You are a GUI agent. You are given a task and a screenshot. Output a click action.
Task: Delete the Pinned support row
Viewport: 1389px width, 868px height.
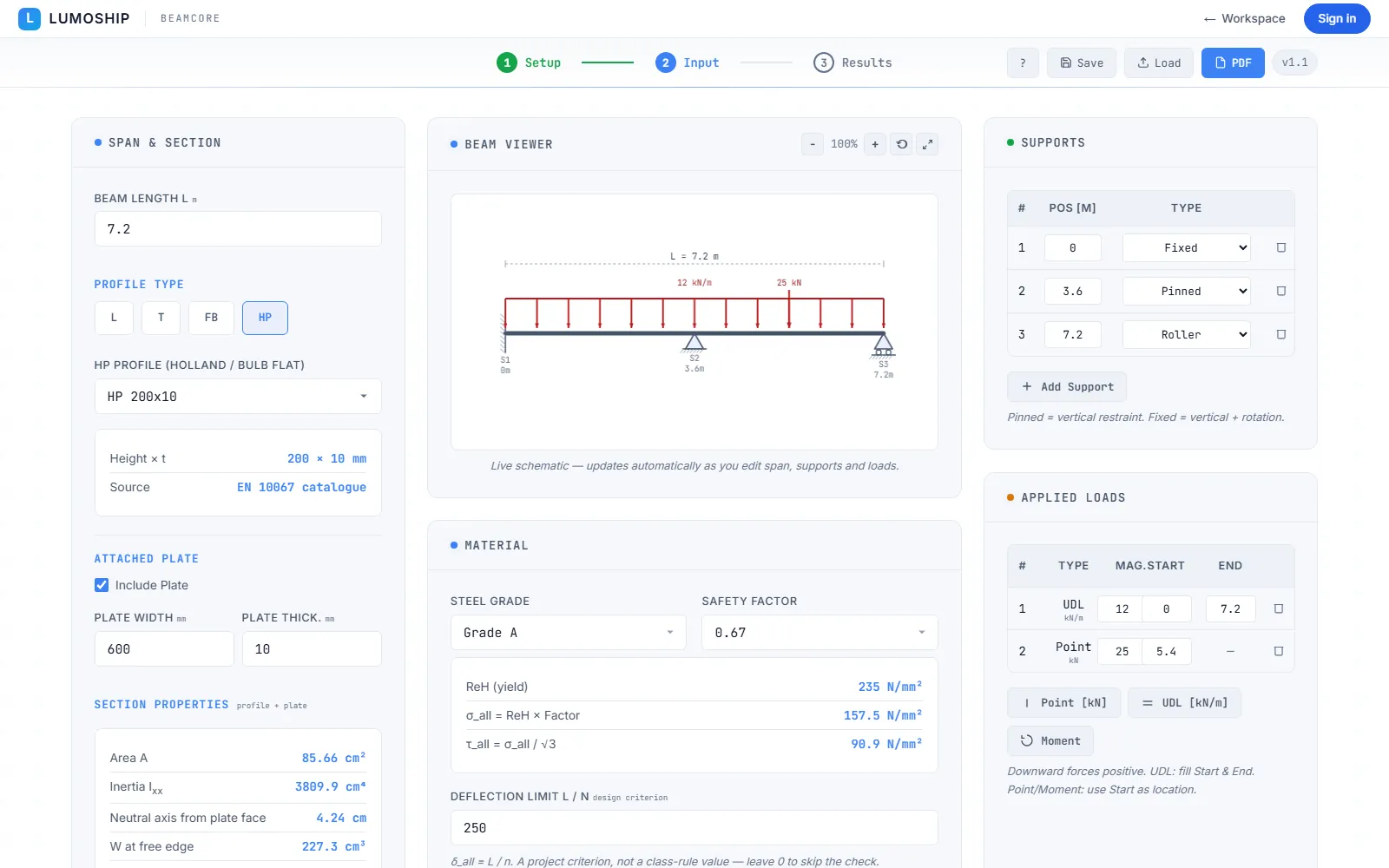click(1280, 292)
